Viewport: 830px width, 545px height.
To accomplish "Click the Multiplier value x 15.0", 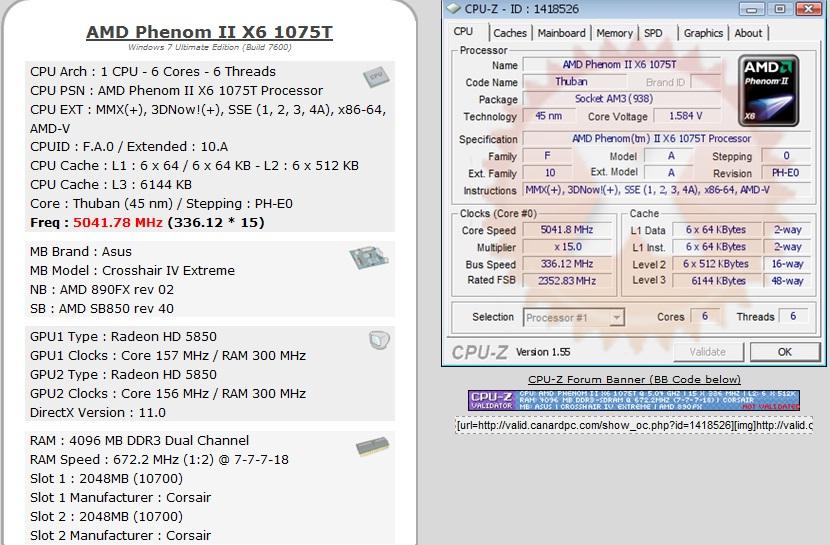I will pyautogui.click(x=567, y=247).
